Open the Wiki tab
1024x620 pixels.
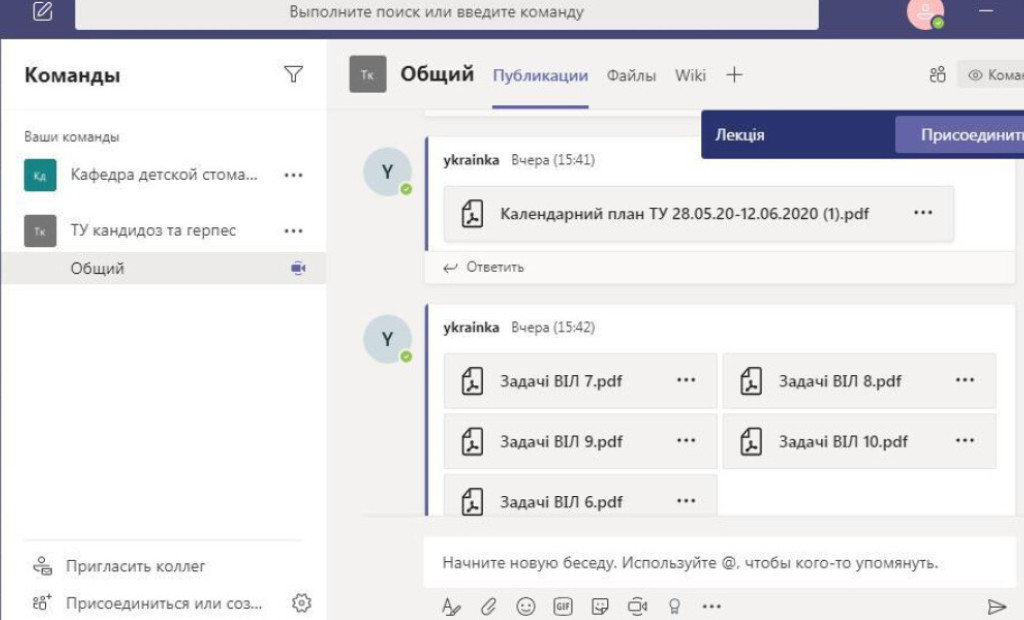pos(689,75)
